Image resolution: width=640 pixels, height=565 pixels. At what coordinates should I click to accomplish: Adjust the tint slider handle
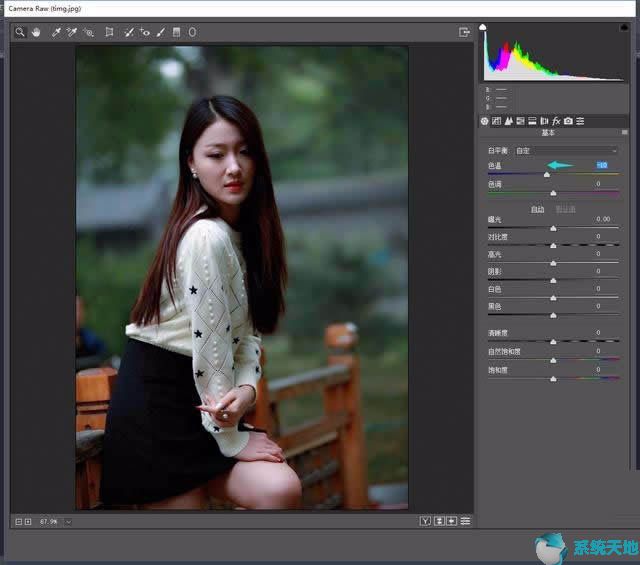tap(553, 193)
